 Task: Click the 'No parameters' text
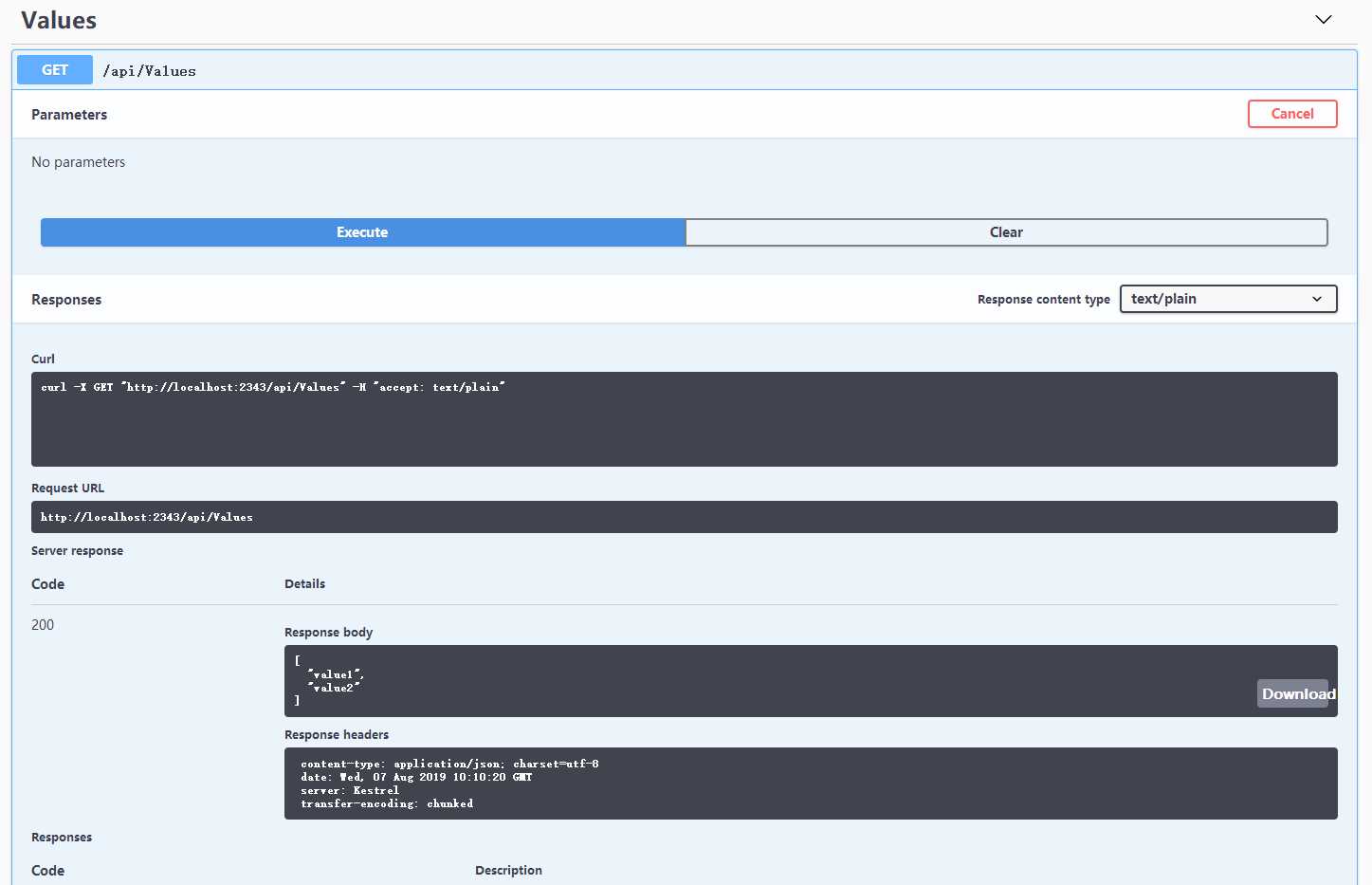point(79,162)
